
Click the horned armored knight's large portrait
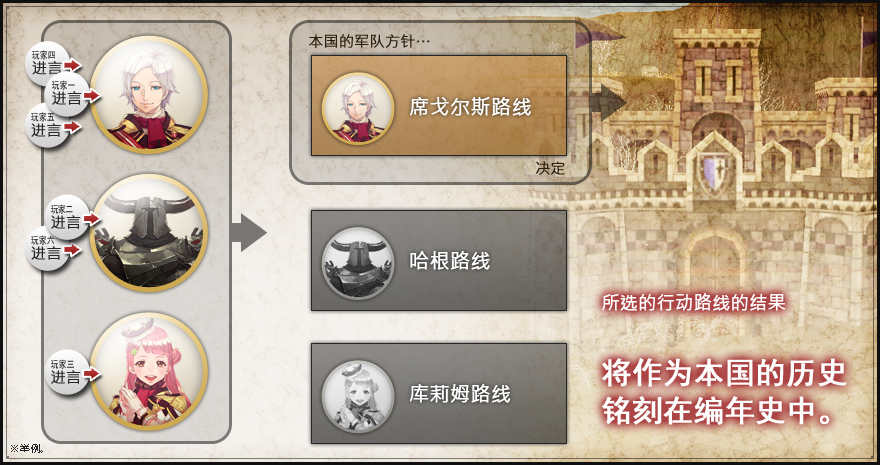click(149, 233)
